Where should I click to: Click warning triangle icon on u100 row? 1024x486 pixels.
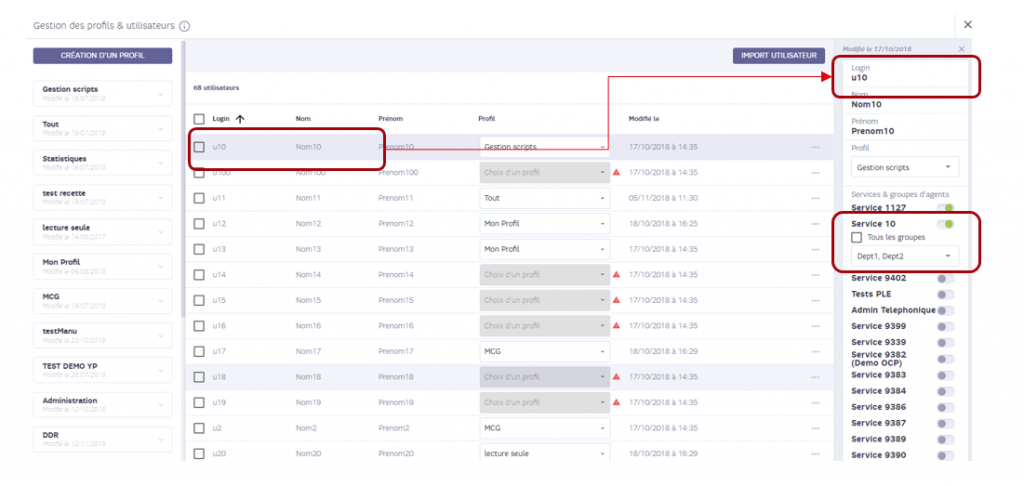(x=616, y=172)
